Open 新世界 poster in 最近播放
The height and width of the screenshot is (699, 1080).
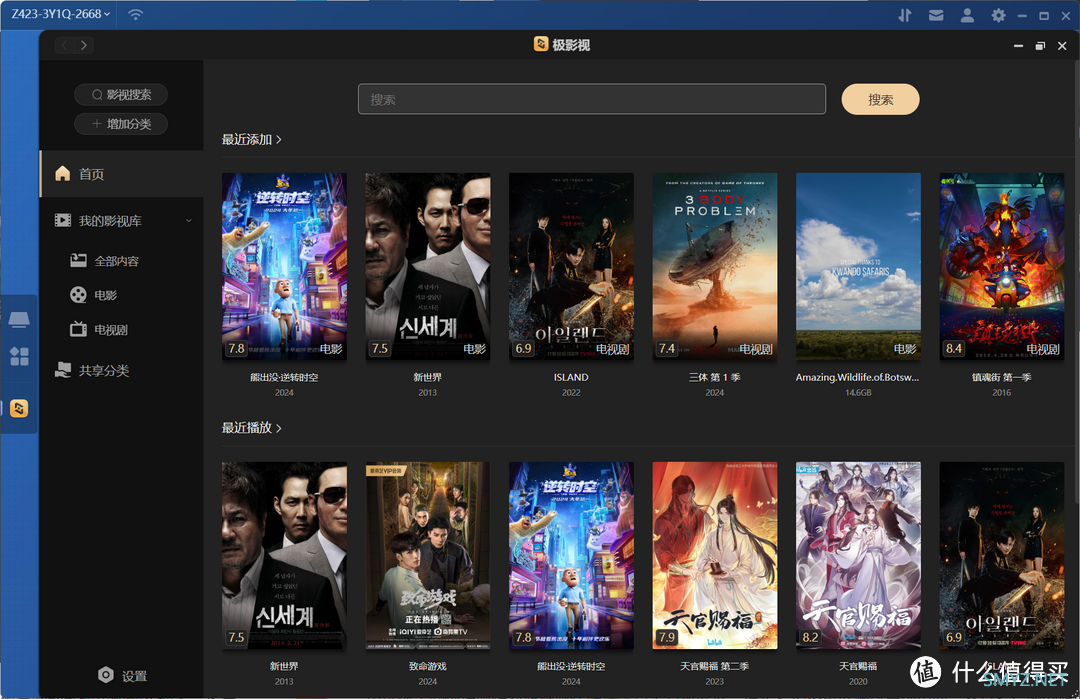[x=284, y=555]
